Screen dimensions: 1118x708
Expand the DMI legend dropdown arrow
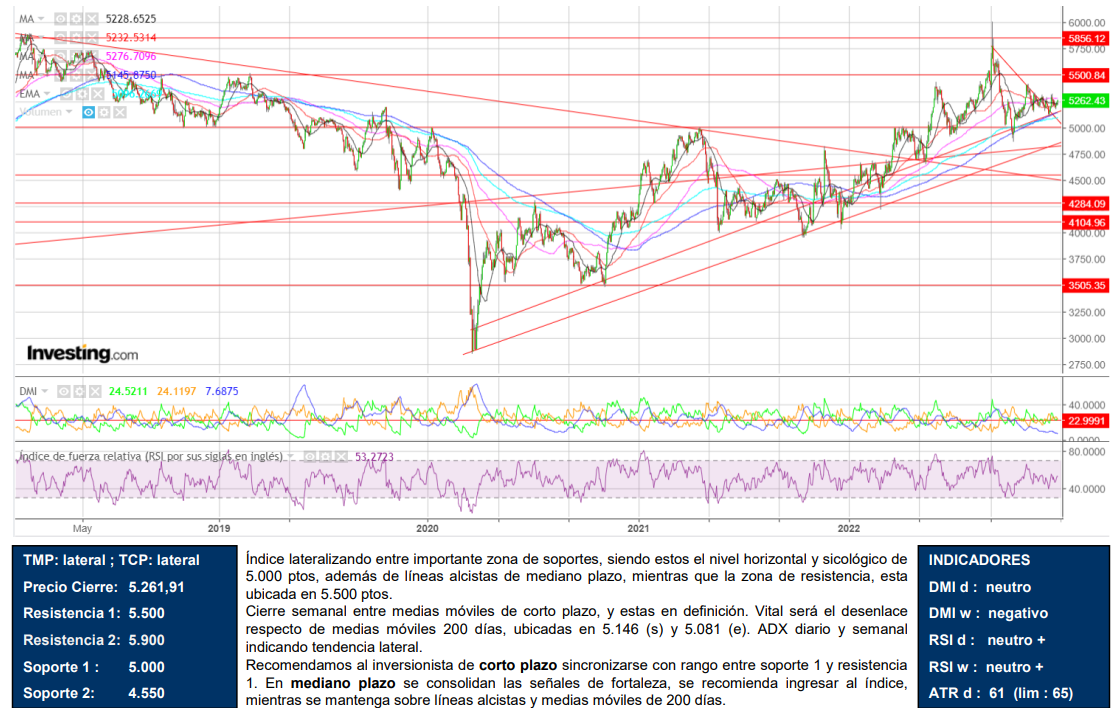pos(45,390)
